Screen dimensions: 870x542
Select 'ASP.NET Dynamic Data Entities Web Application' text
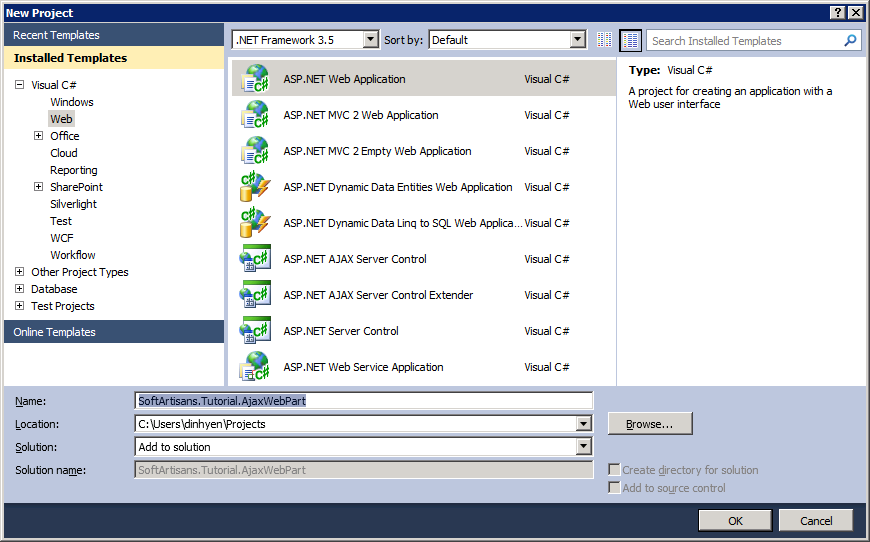(398, 188)
